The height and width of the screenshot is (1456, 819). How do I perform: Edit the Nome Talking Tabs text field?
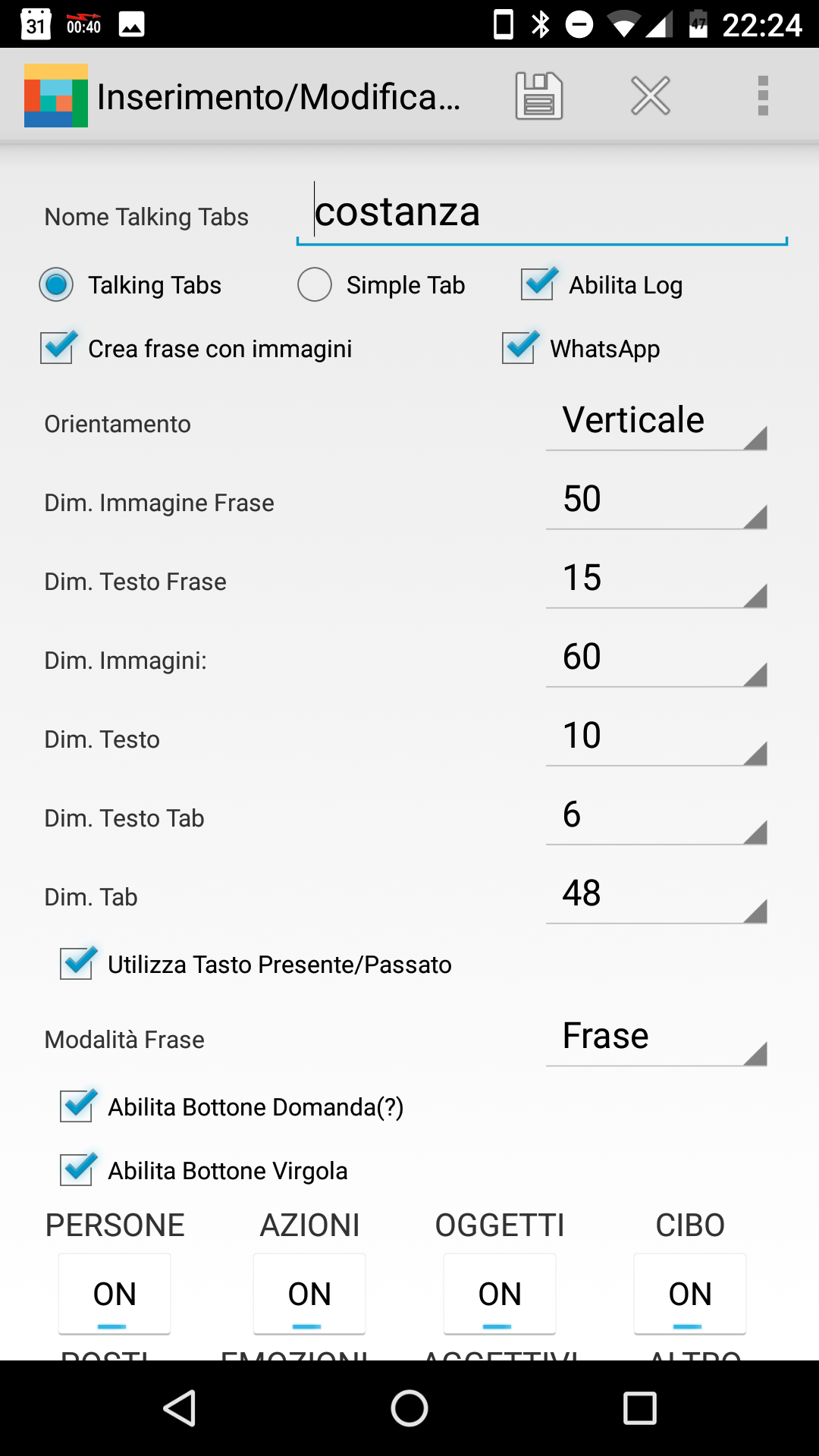(x=541, y=212)
